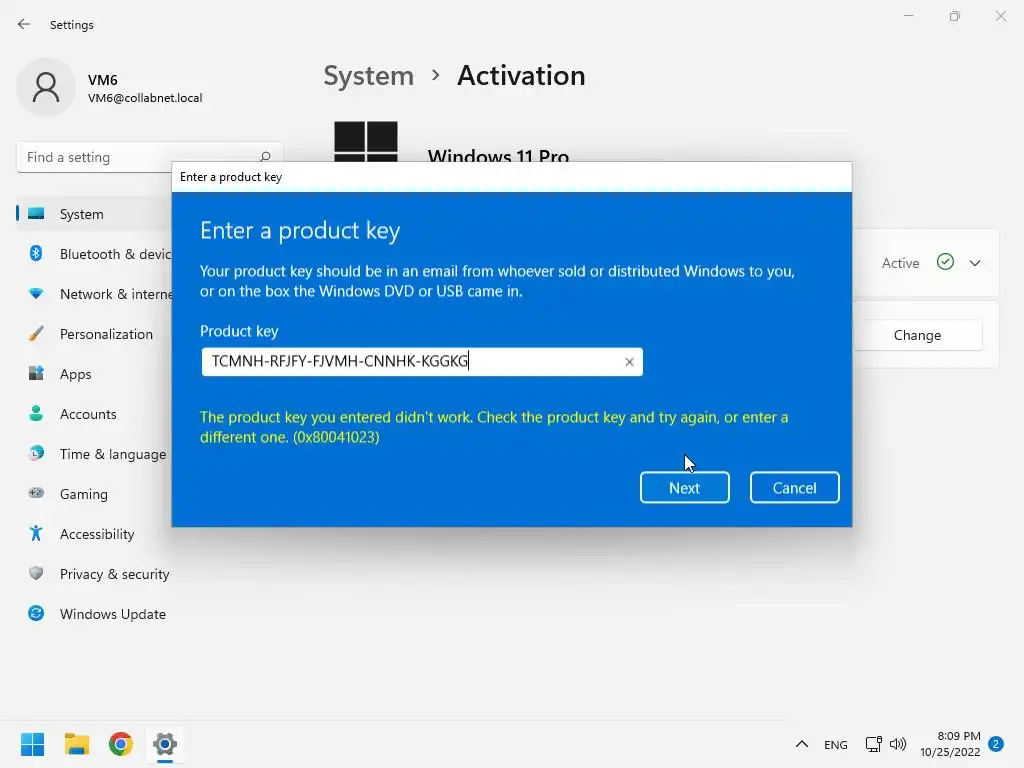Click the volume speaker tray icon
Viewport: 1024px width, 768px height.
click(898, 744)
